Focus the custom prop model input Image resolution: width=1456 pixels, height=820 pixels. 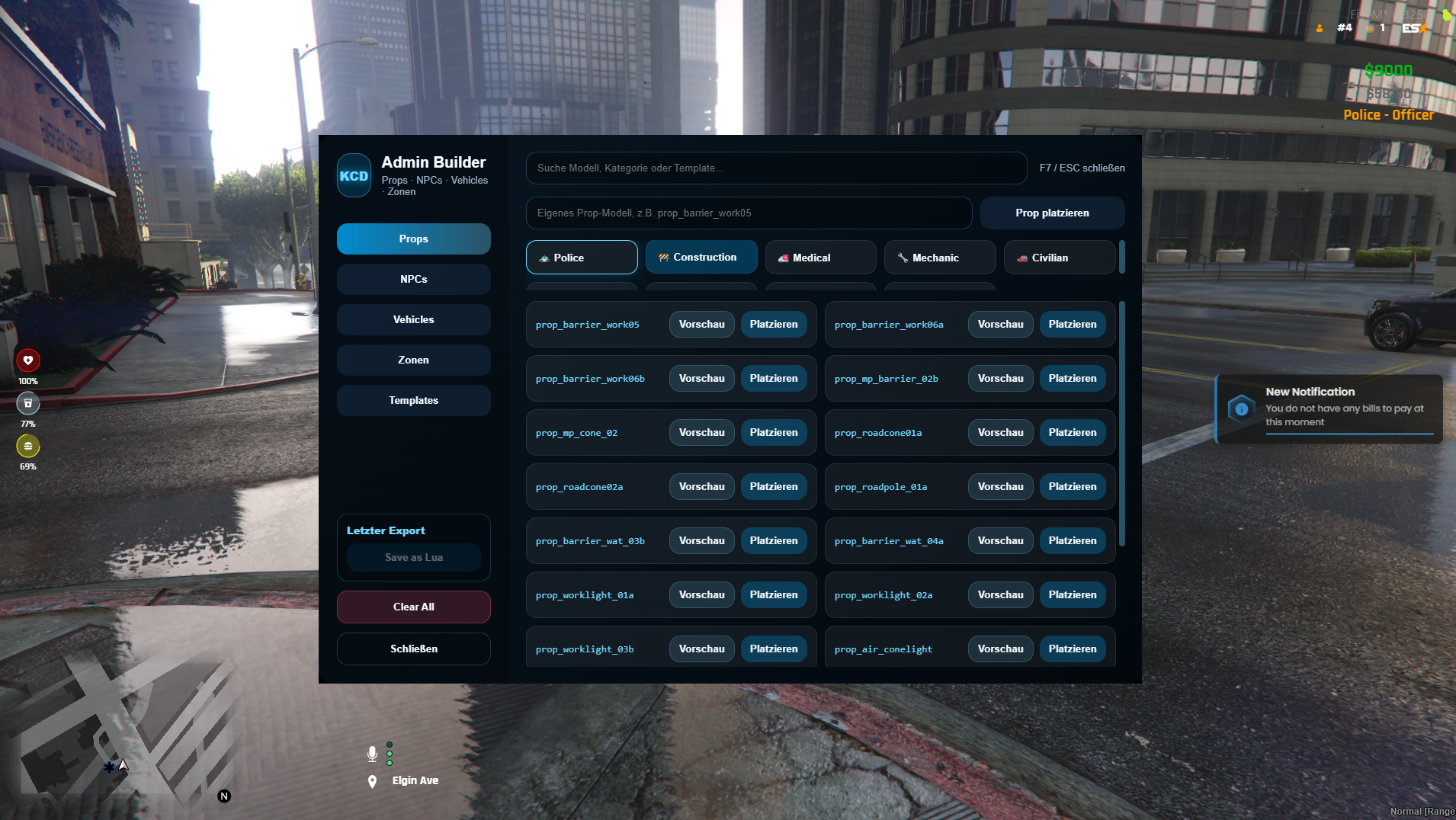pos(749,213)
